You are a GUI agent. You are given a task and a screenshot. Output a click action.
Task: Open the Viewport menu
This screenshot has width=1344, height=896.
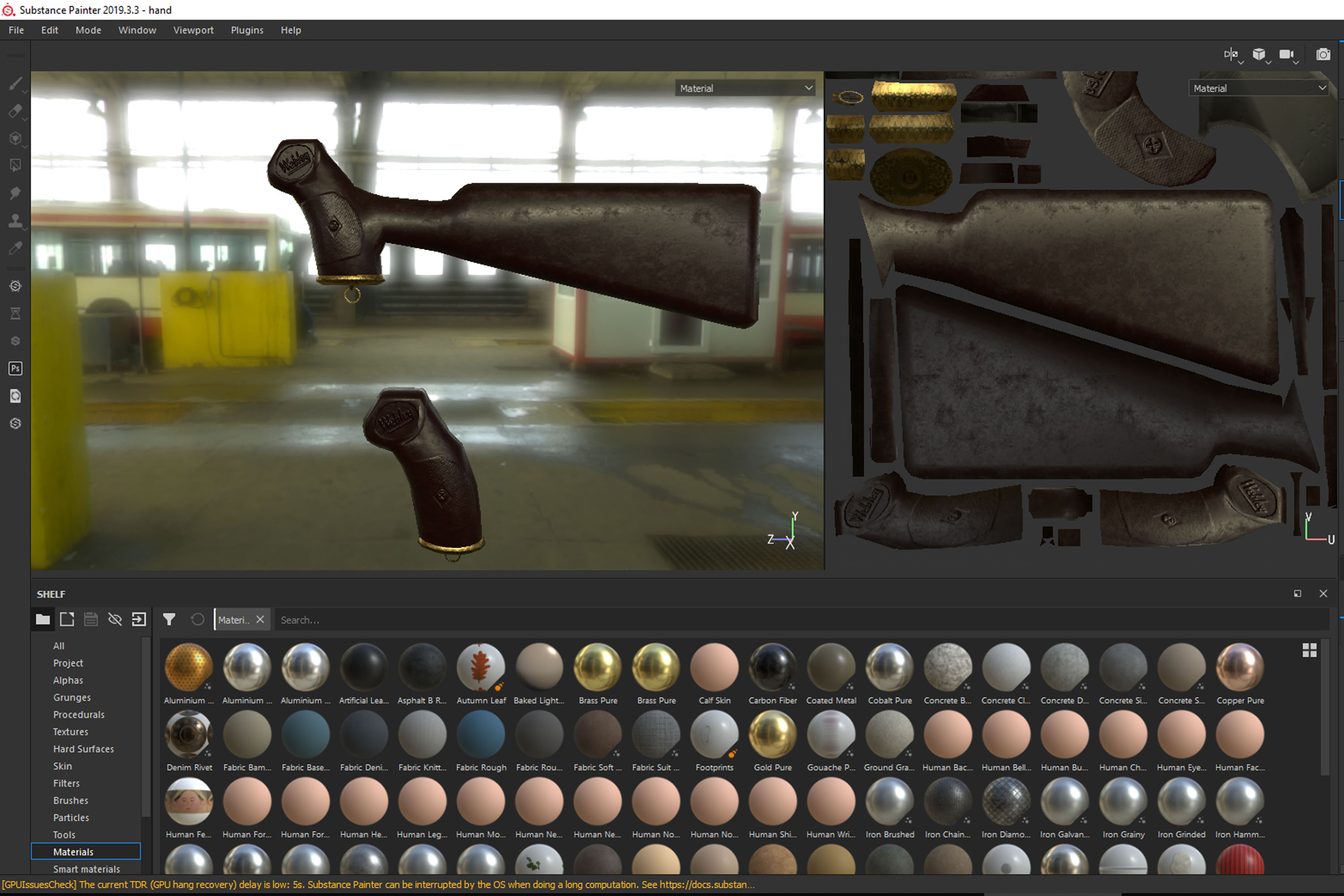pos(193,30)
